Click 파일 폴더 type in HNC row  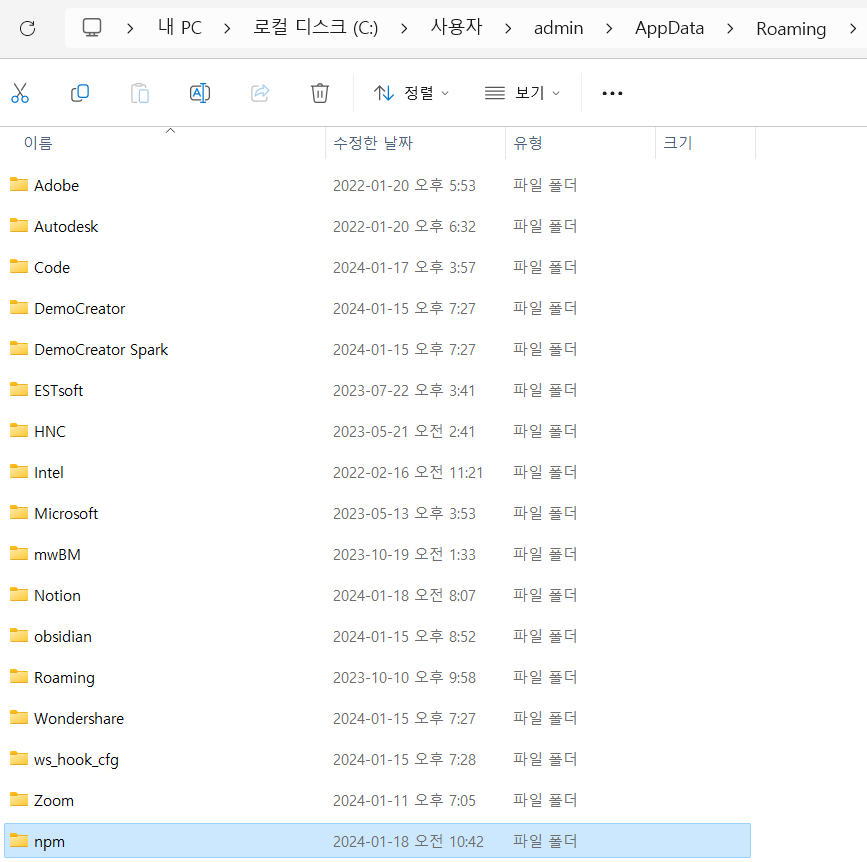545,431
